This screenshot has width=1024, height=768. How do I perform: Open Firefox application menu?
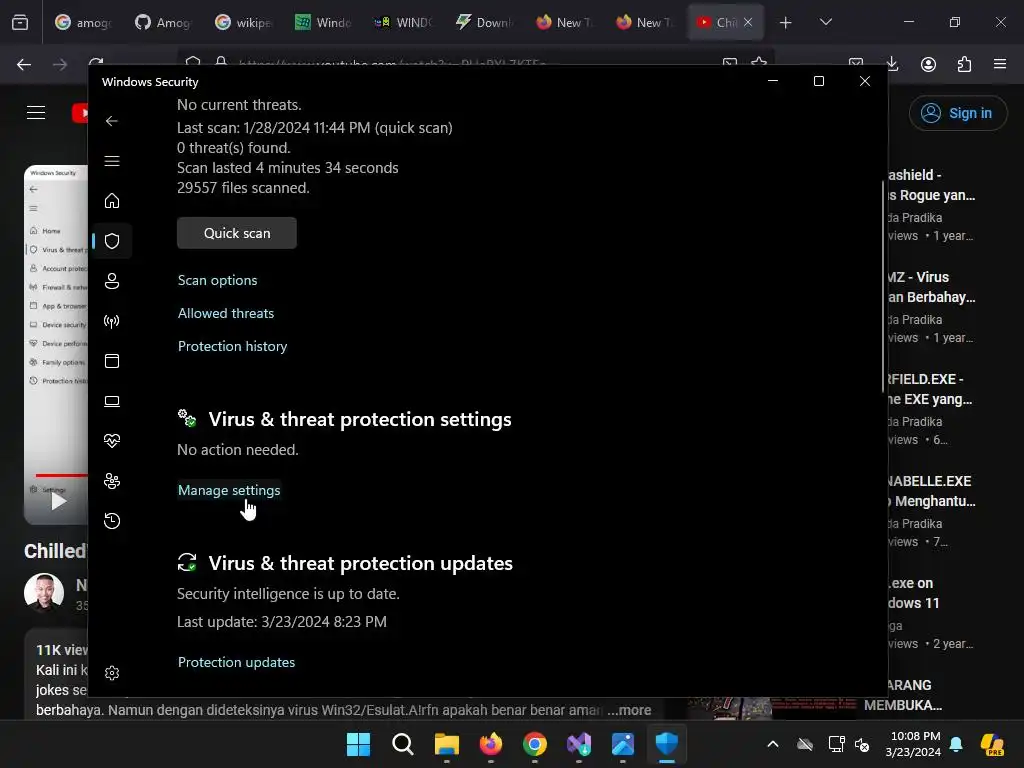pos(1000,64)
